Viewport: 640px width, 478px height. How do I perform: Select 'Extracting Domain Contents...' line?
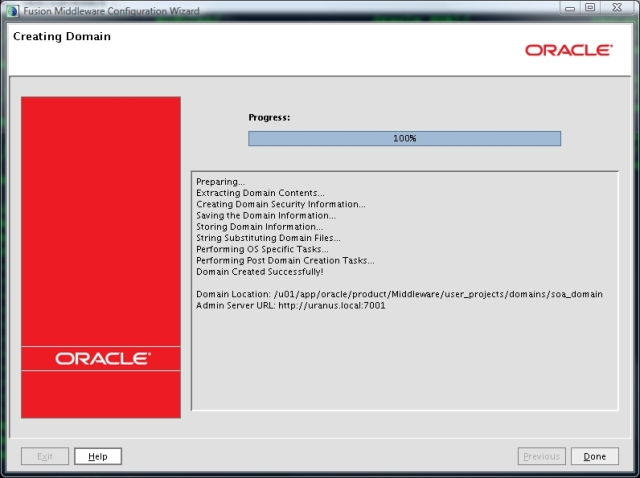coord(260,193)
